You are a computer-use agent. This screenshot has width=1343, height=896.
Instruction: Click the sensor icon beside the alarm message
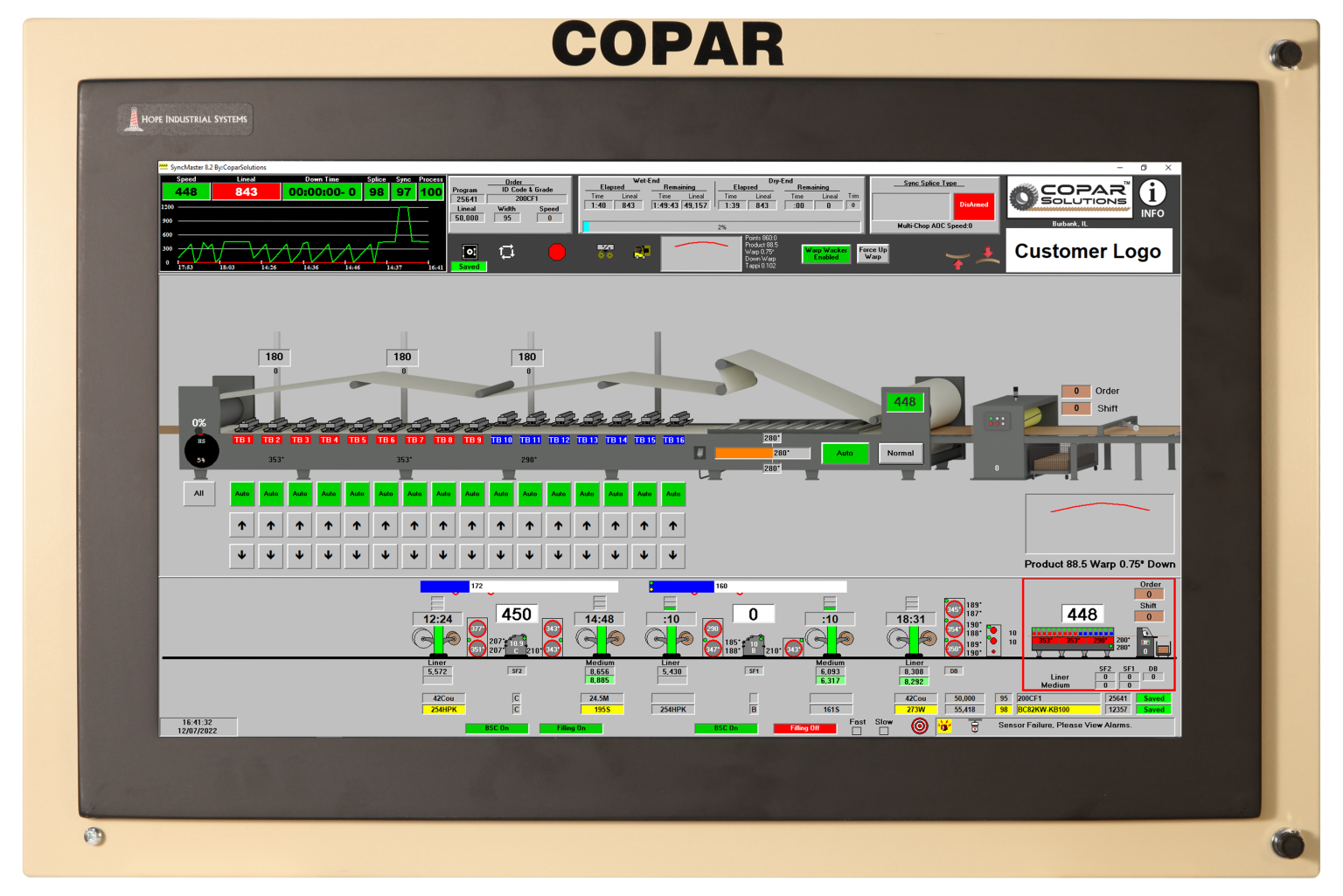pos(975,726)
